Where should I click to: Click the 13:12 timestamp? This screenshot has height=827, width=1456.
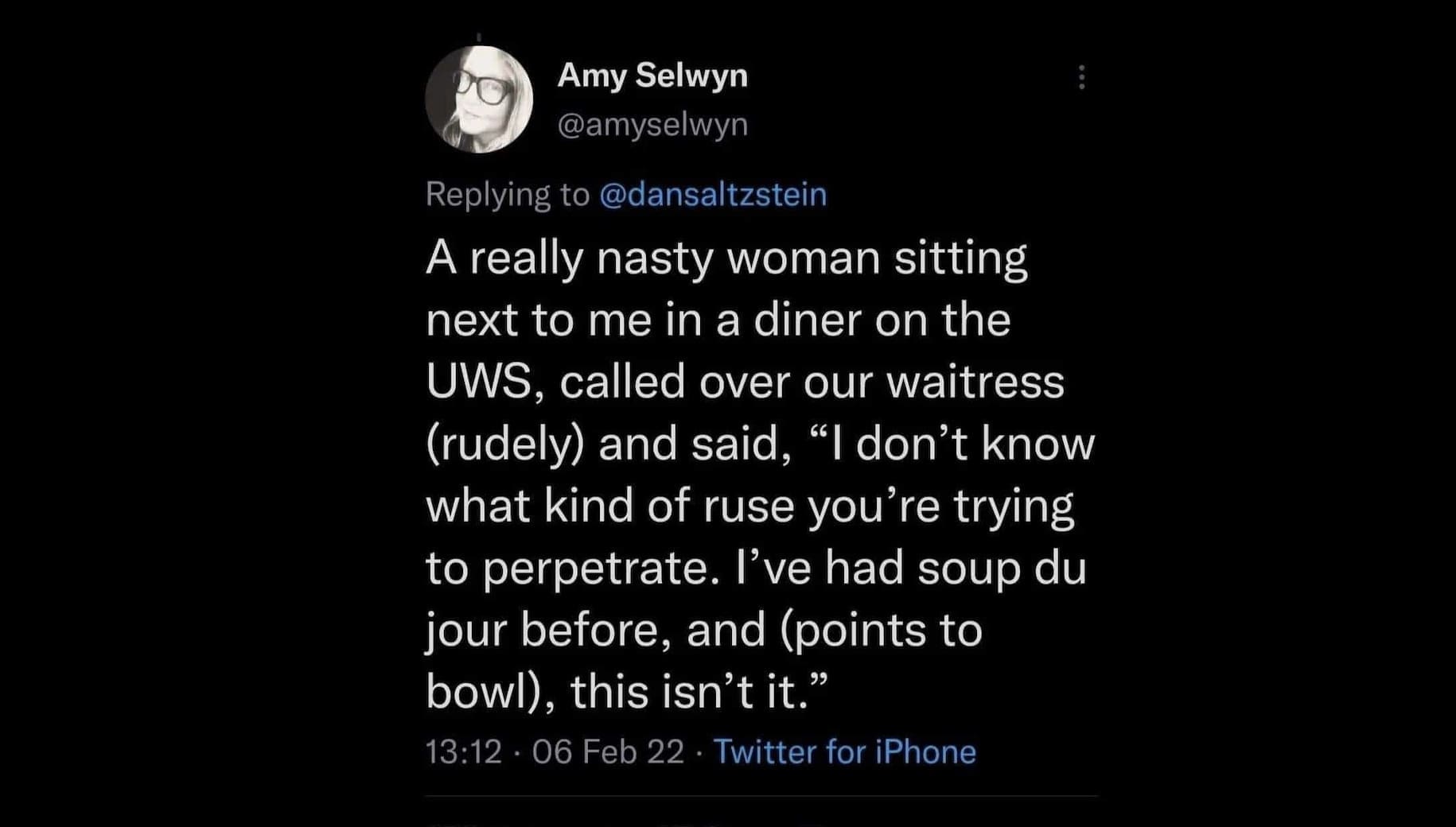coord(464,751)
